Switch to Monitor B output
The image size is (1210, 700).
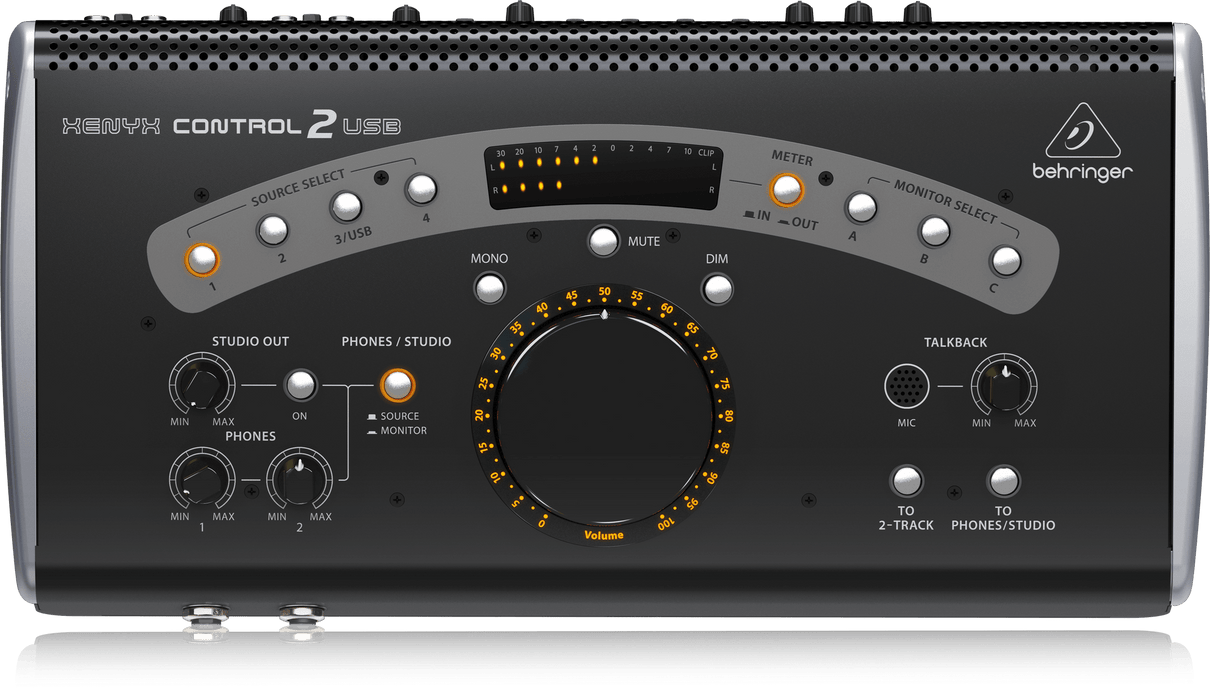[x=934, y=231]
